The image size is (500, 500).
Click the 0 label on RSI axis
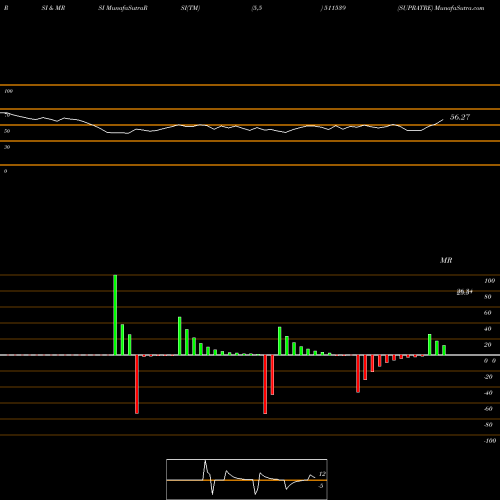coord(5,171)
